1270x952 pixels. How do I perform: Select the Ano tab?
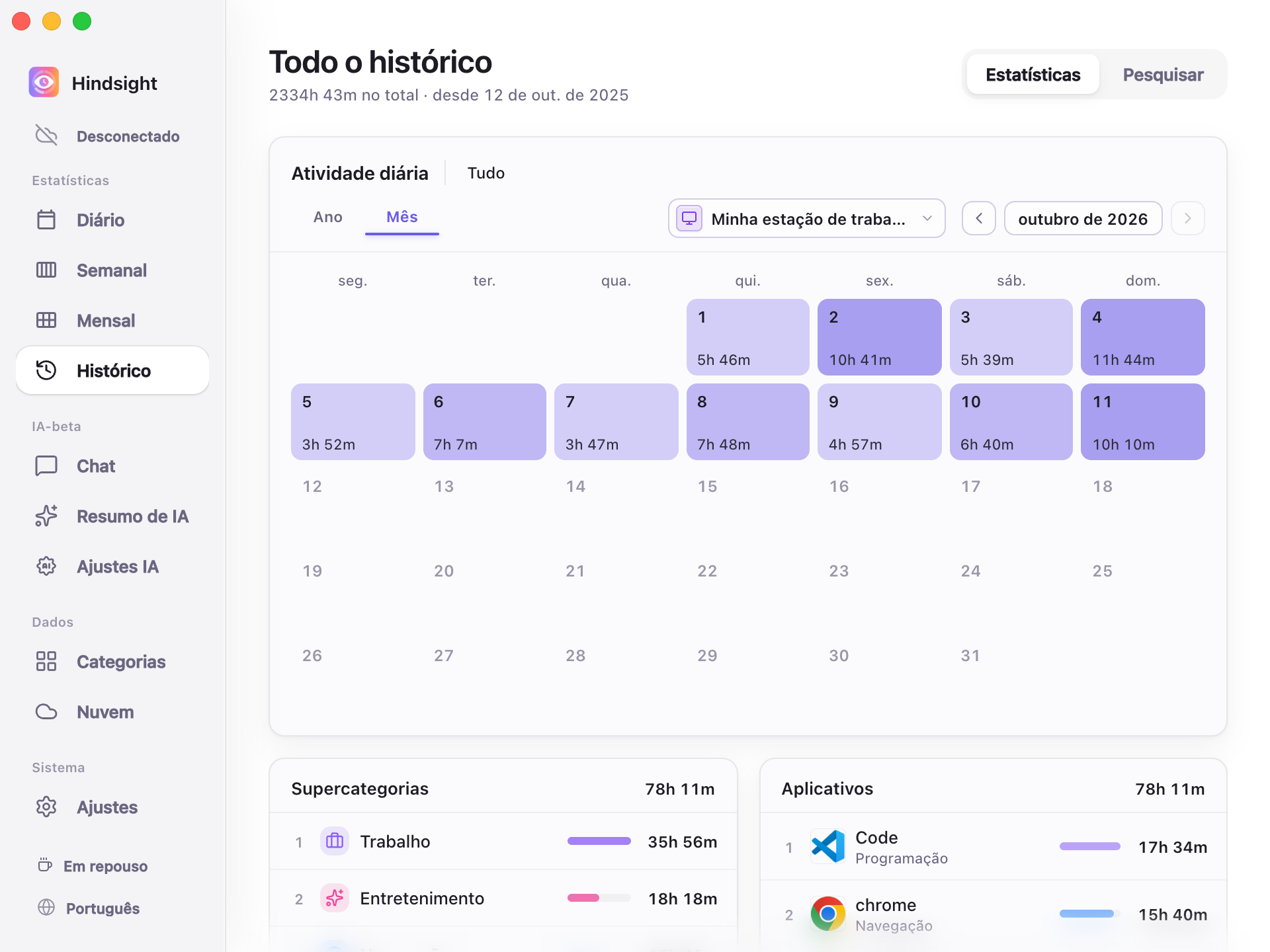click(328, 217)
